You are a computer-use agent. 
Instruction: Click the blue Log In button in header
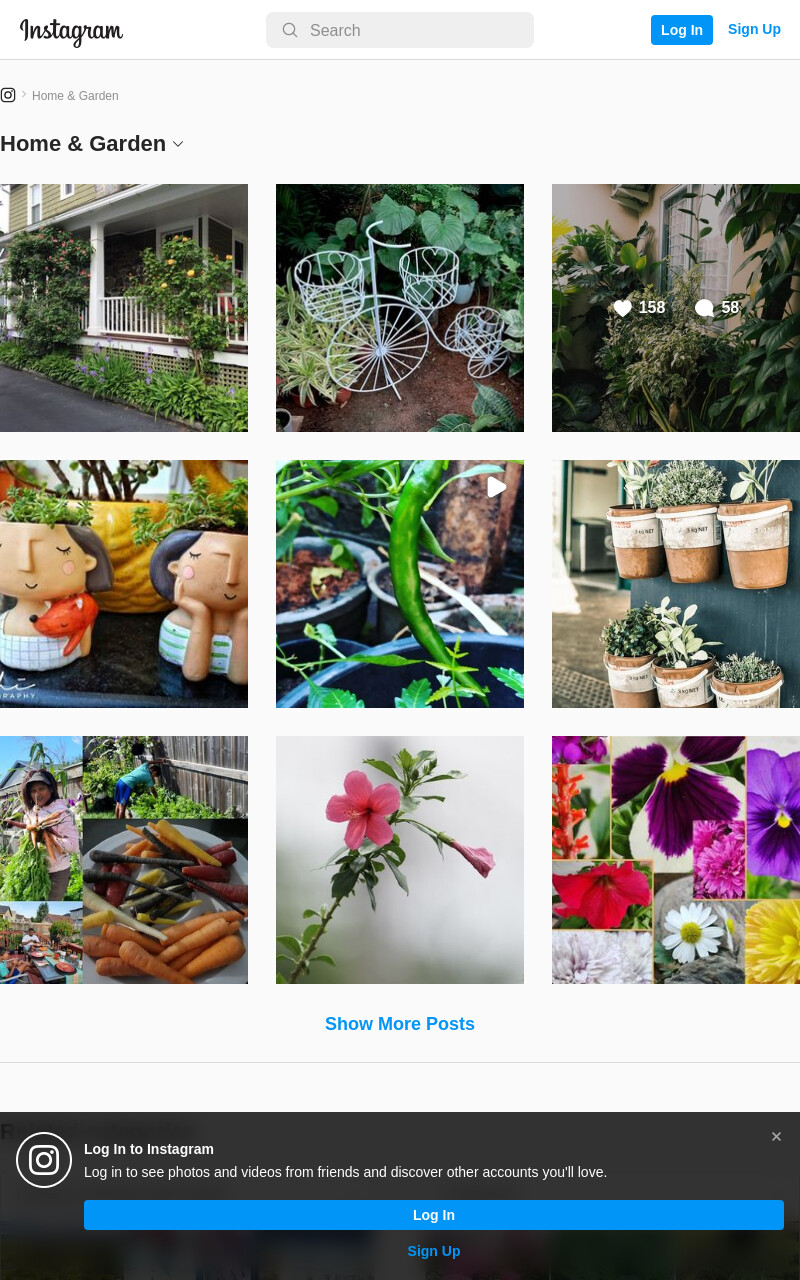tap(682, 30)
